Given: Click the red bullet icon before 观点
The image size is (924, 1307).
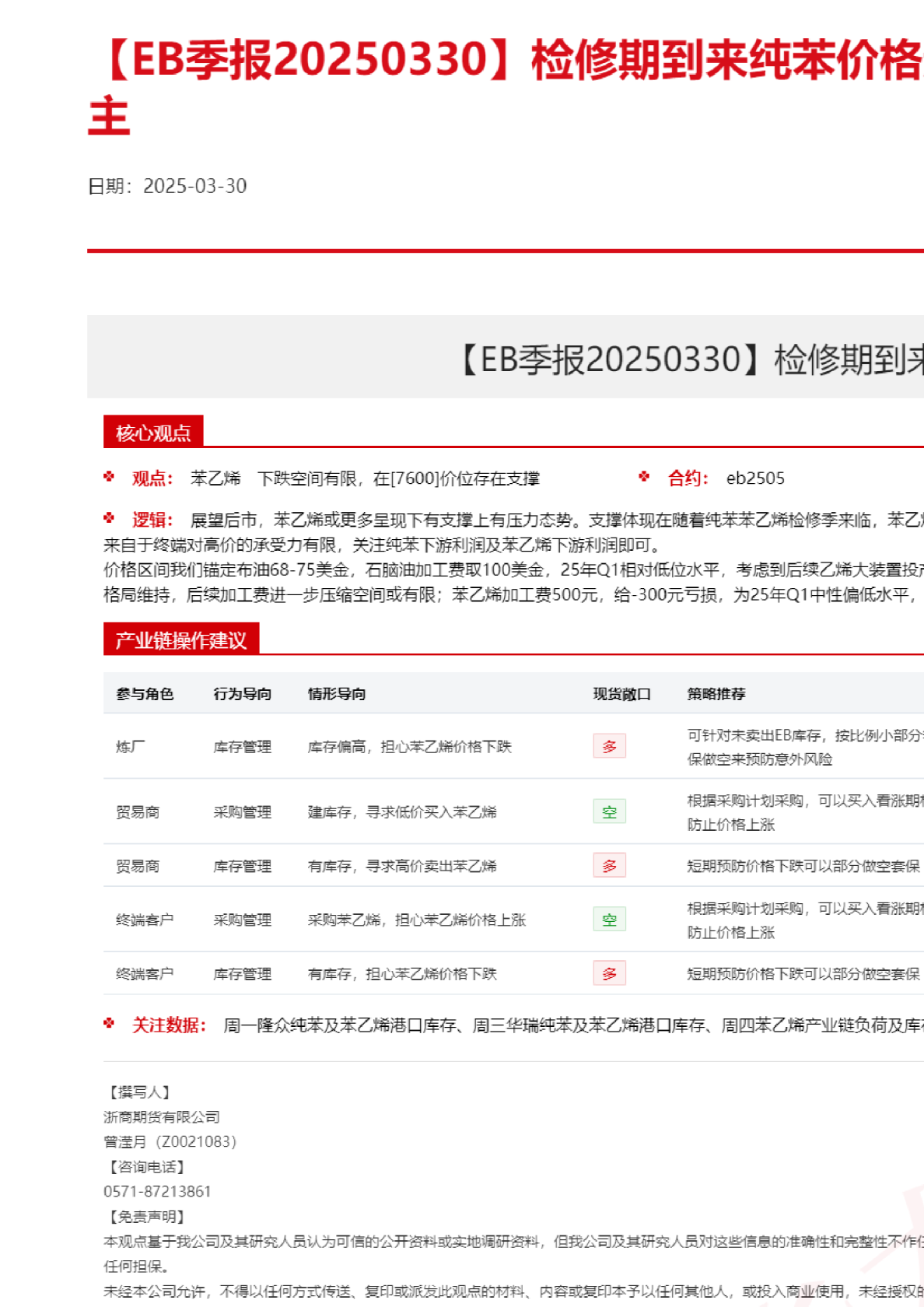Looking at the screenshot, I should click(x=109, y=477).
